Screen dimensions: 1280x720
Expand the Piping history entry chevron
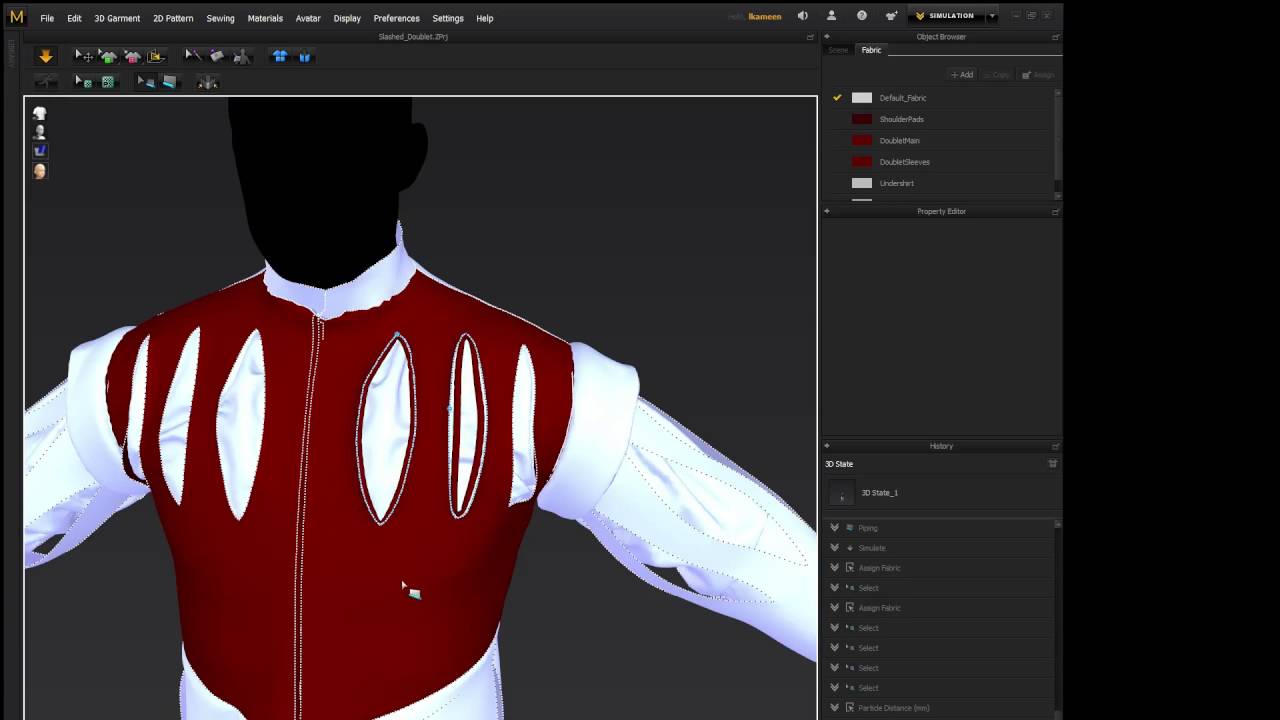834,528
